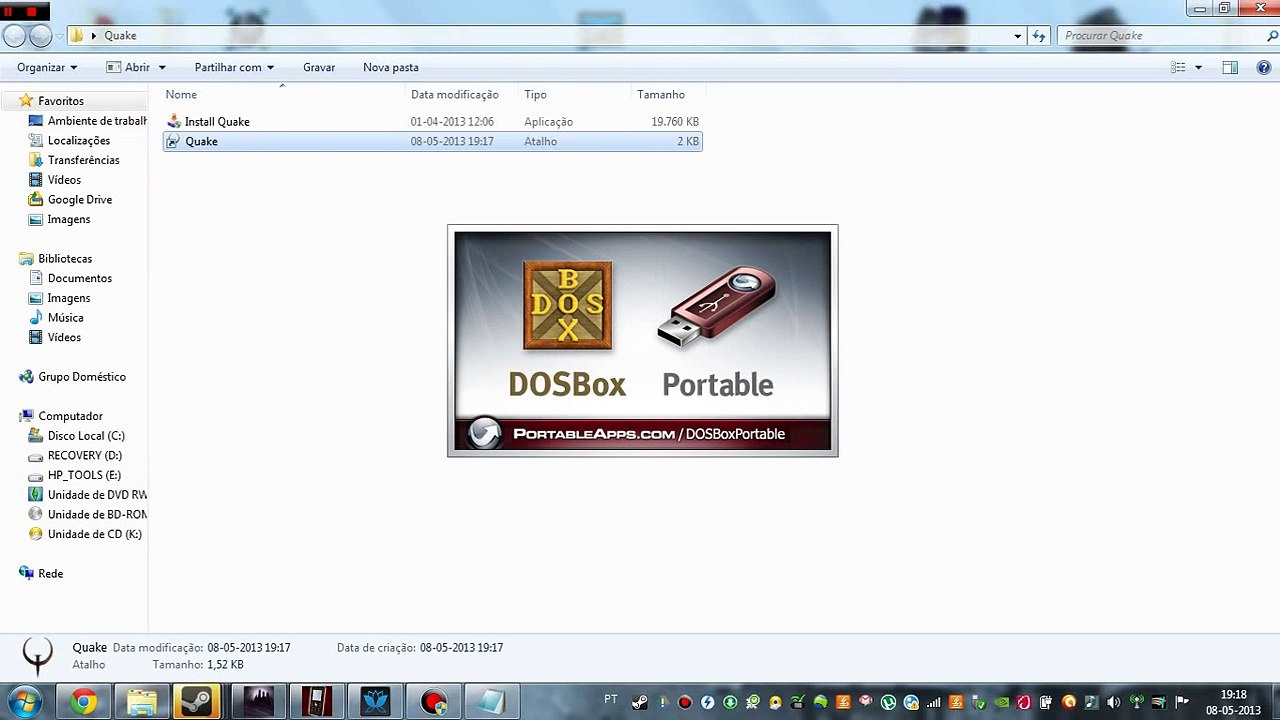Click the change view icon

click(x=1178, y=67)
